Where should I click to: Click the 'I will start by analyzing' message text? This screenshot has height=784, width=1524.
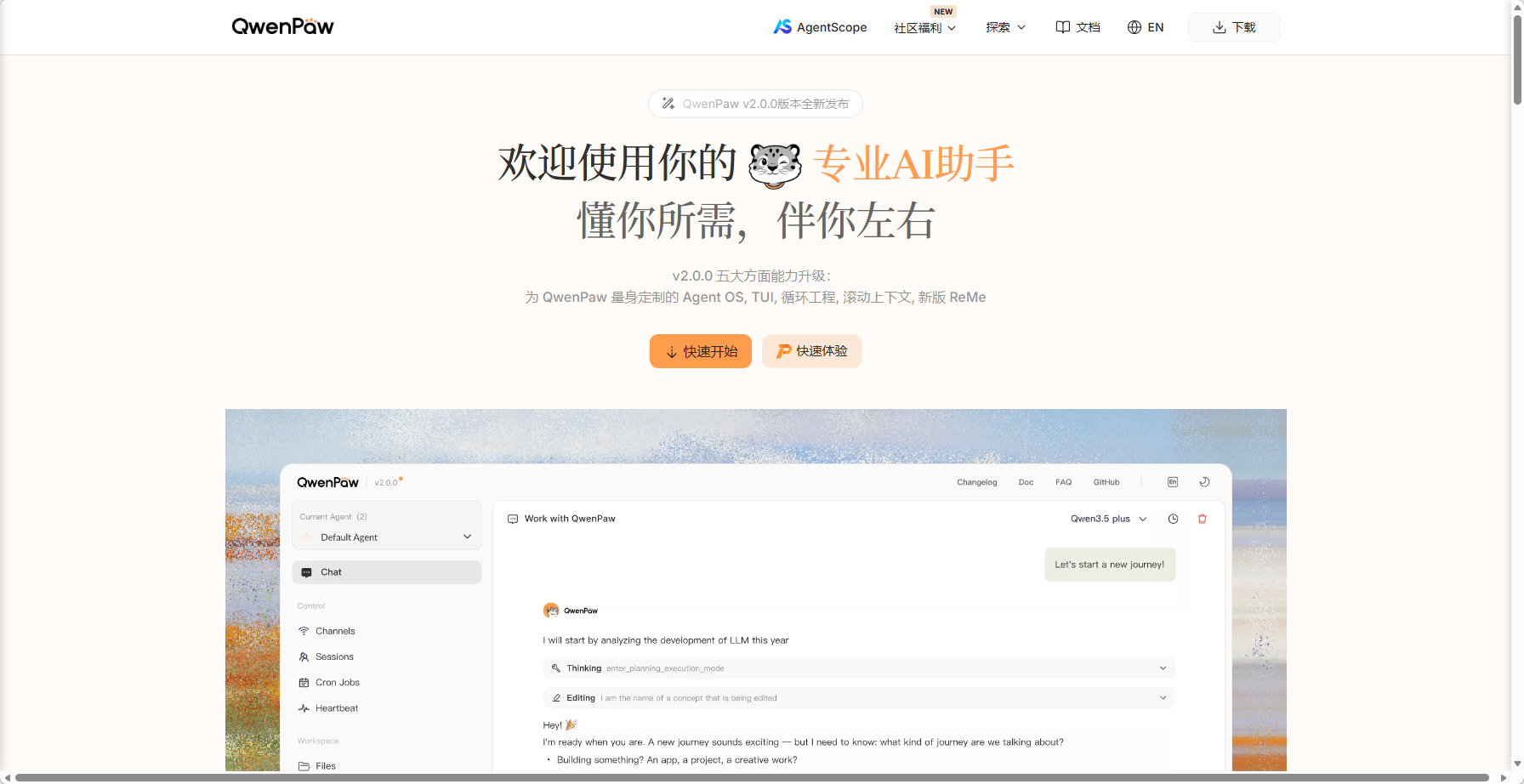pos(666,640)
